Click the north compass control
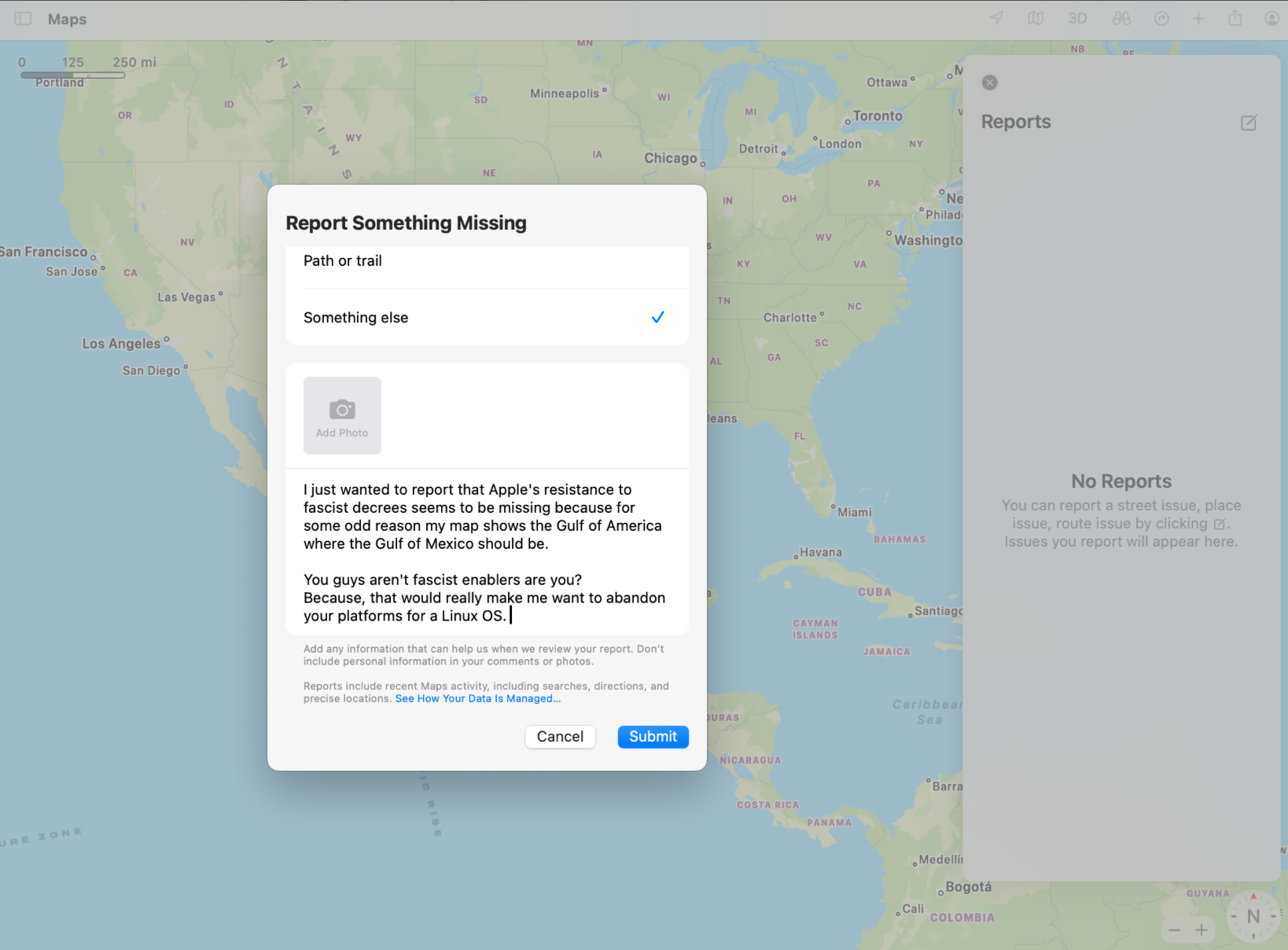The image size is (1288, 950). pos(1253,916)
